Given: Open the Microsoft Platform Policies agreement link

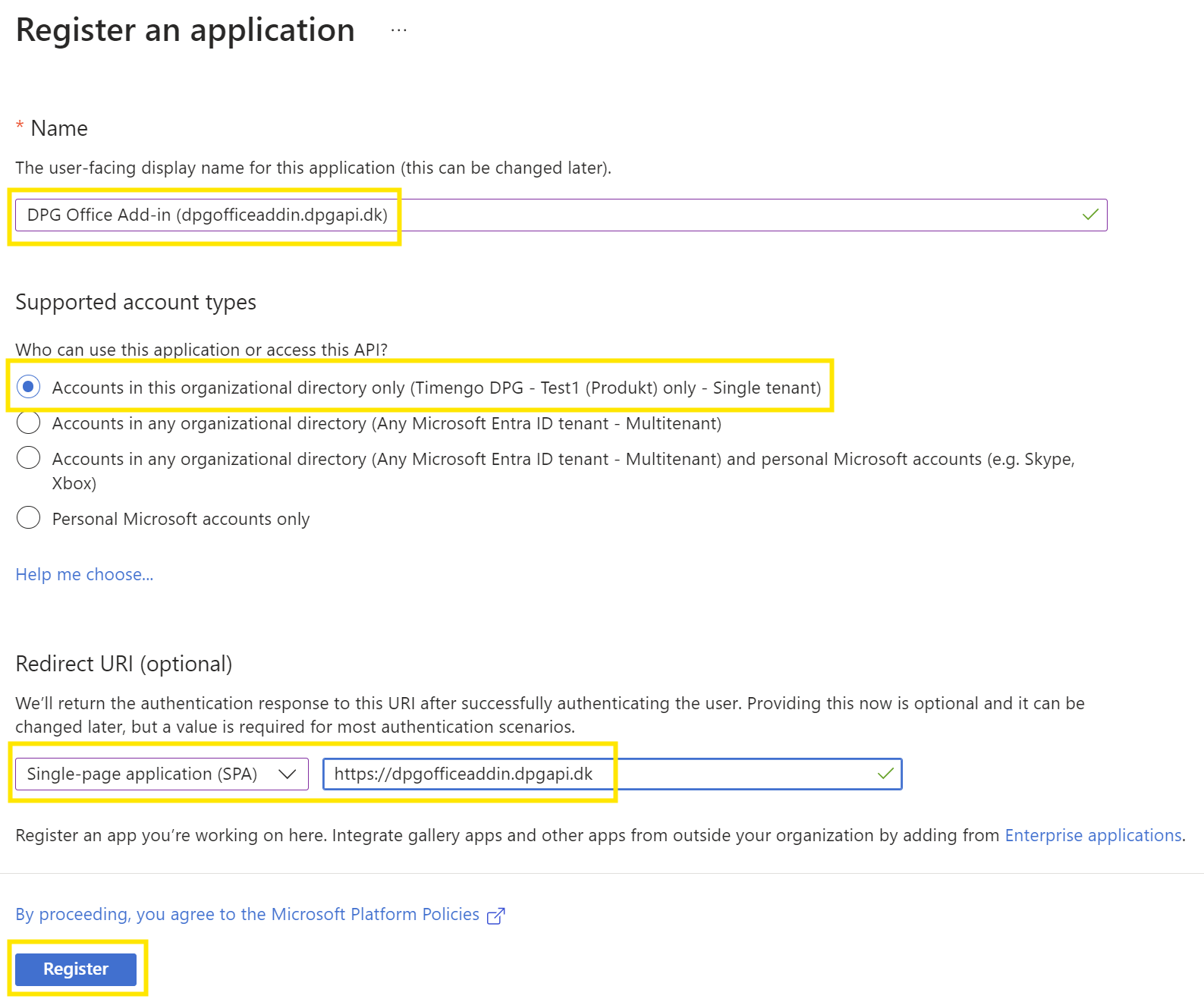Looking at the screenshot, I should [x=247, y=914].
